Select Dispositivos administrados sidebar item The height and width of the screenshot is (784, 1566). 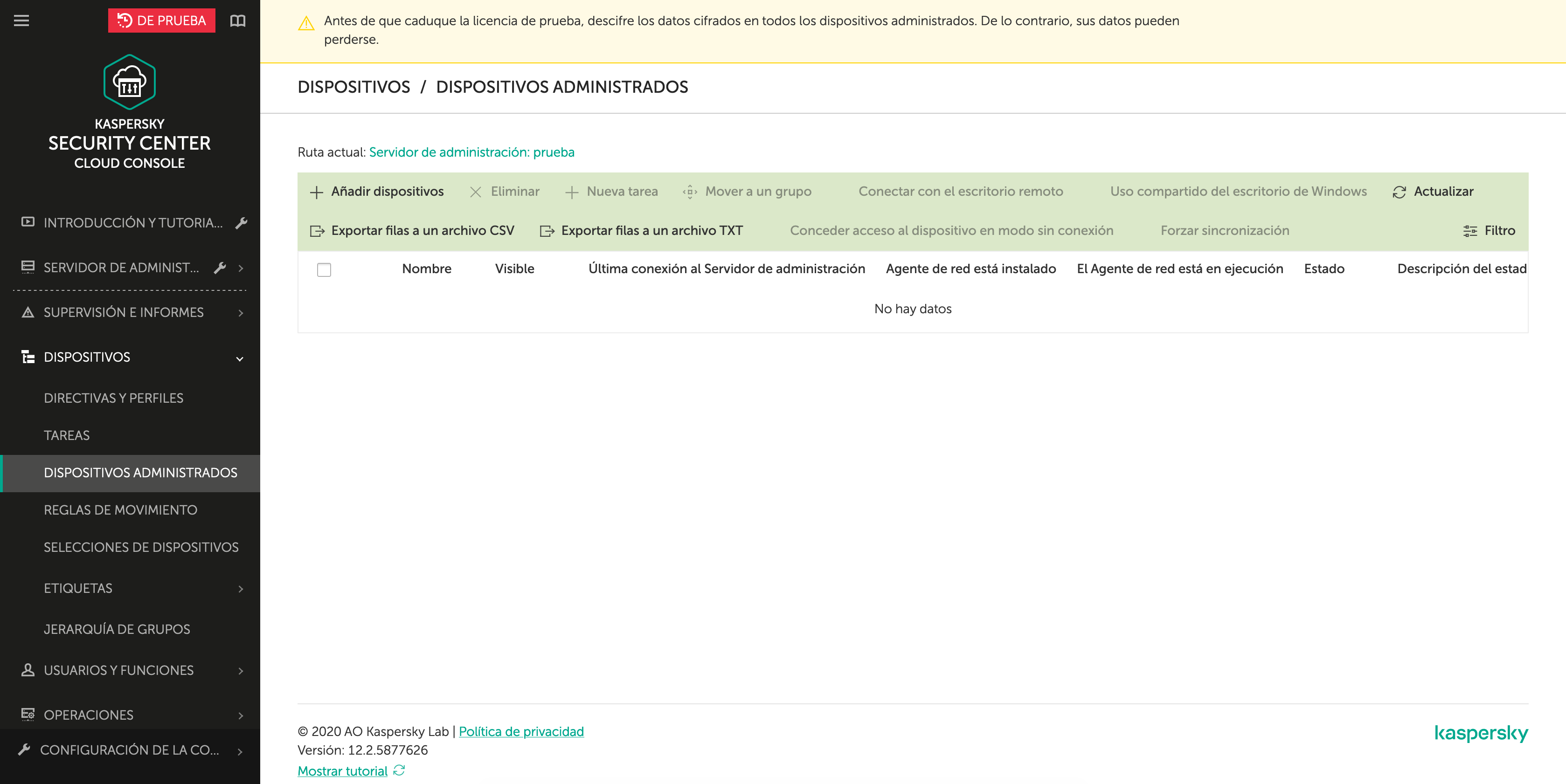point(130,473)
